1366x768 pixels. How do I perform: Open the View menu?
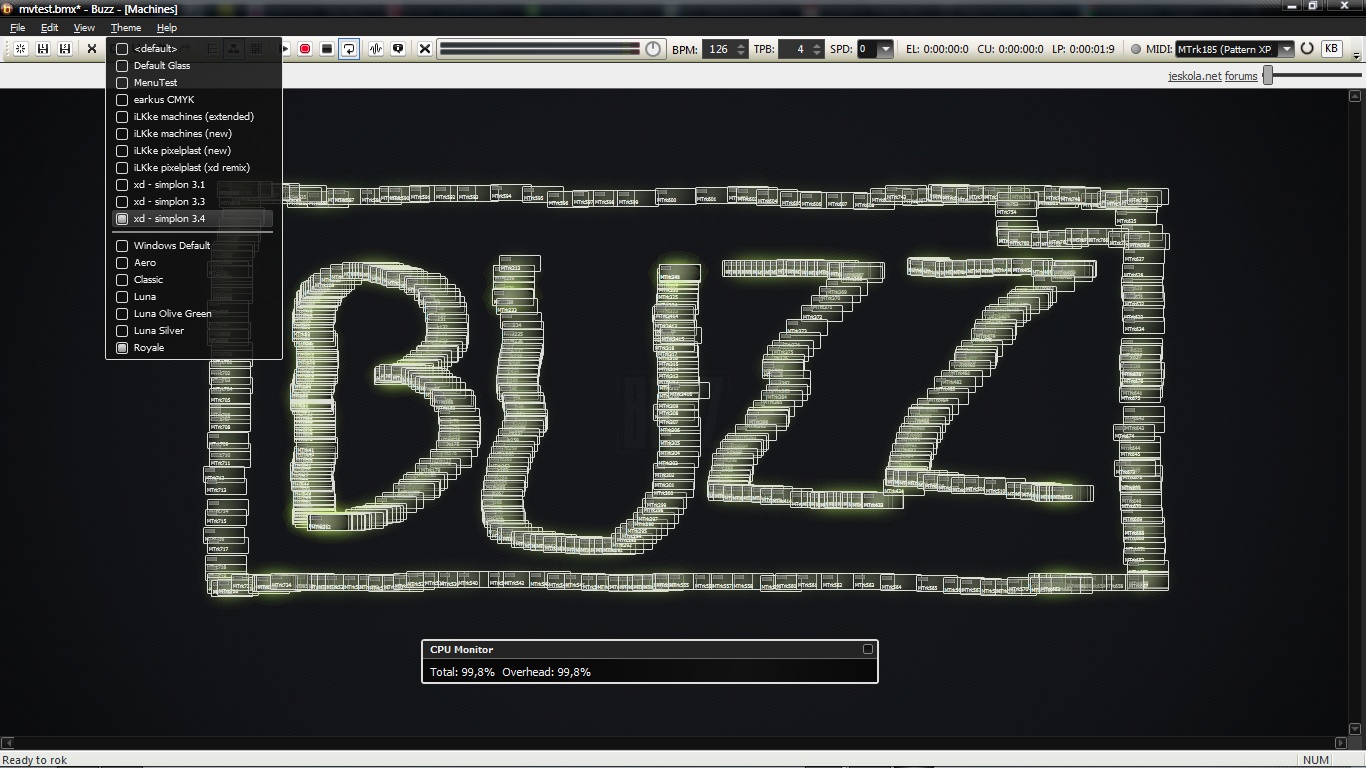coord(84,28)
